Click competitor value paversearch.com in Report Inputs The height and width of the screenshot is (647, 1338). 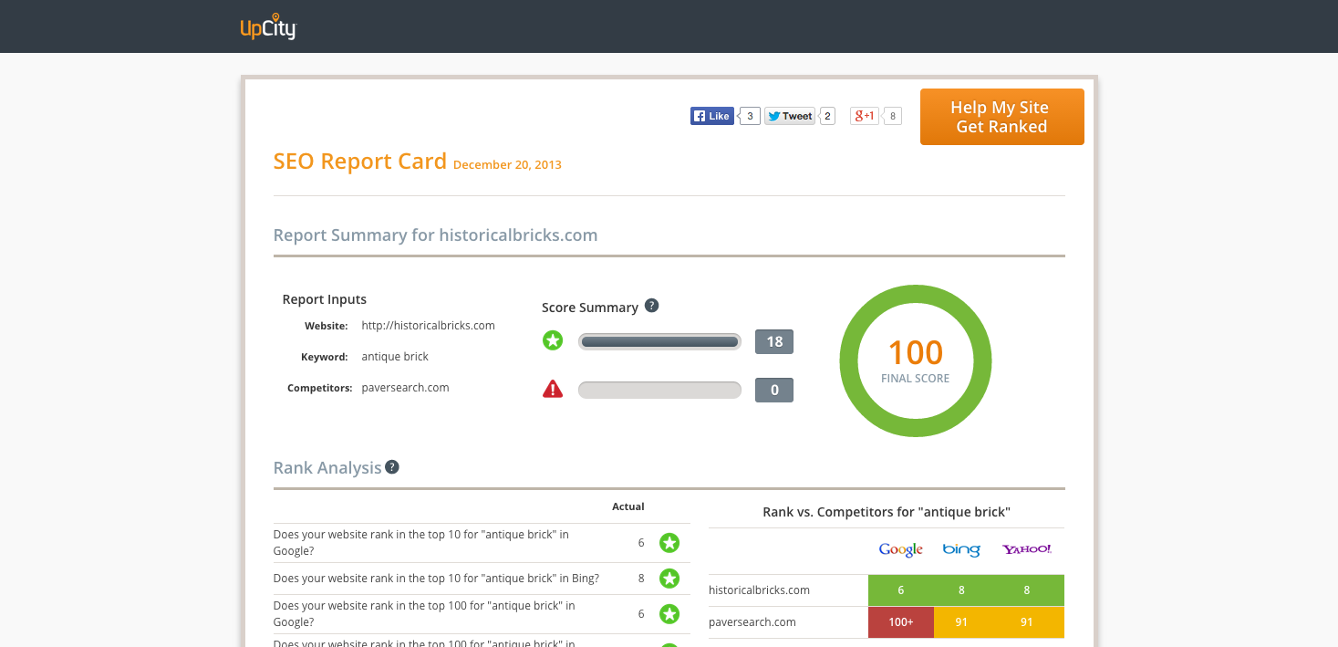[405, 387]
